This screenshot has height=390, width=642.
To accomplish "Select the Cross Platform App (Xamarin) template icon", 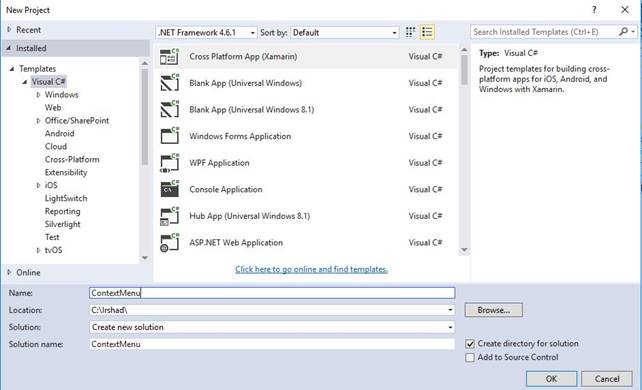I will point(170,56).
